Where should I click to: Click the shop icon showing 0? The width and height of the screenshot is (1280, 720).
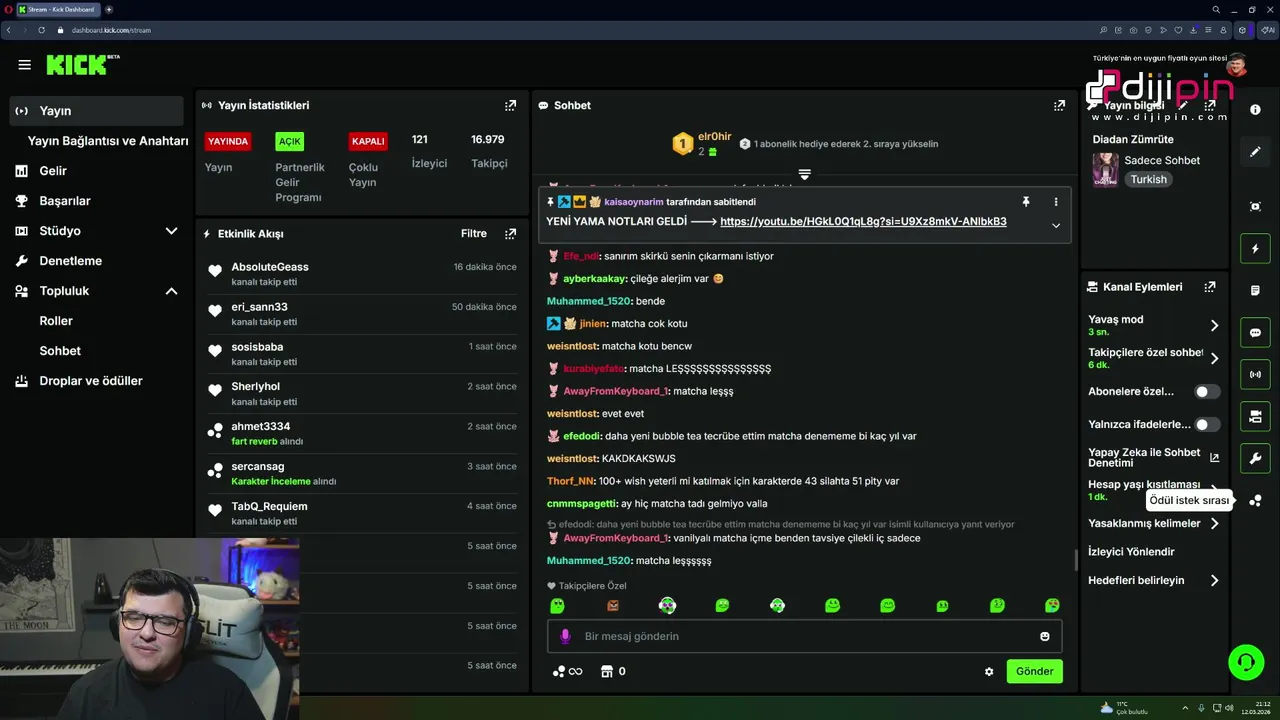point(613,672)
